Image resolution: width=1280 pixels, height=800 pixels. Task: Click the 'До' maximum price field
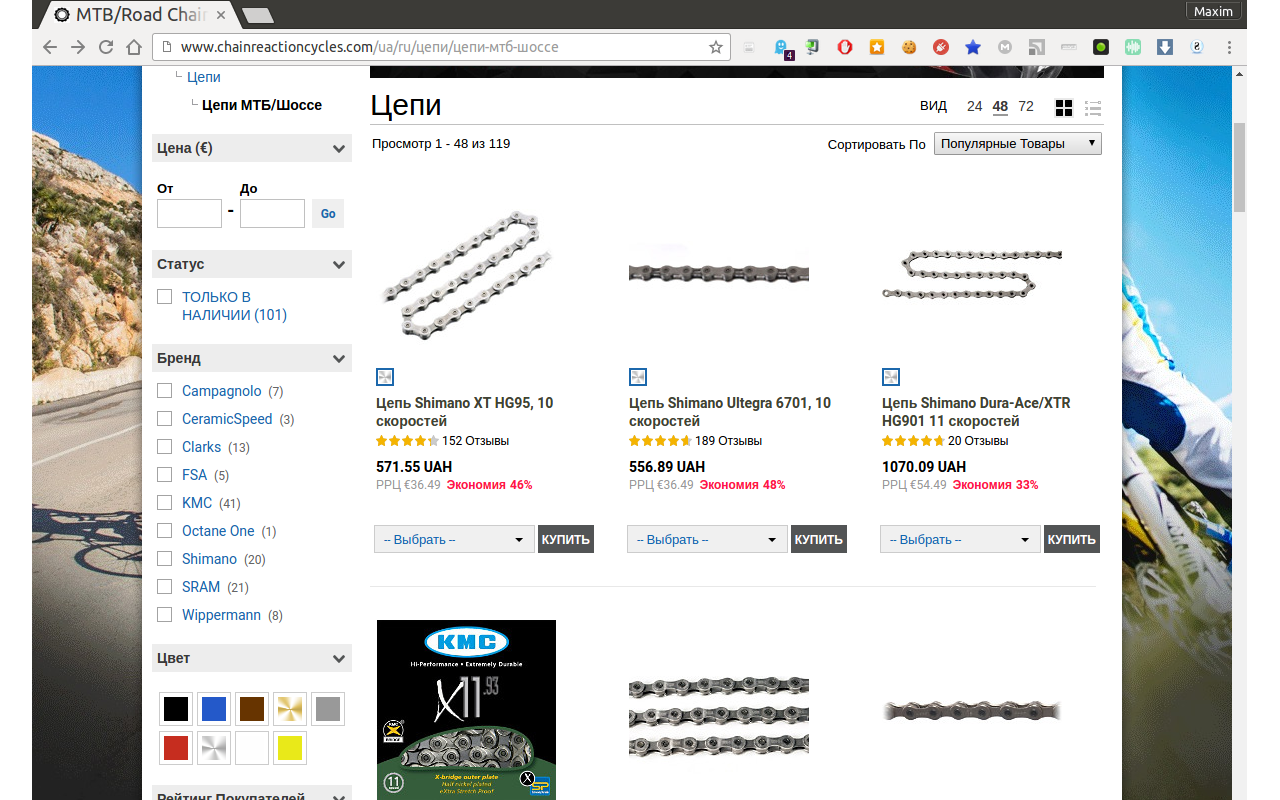[272, 213]
